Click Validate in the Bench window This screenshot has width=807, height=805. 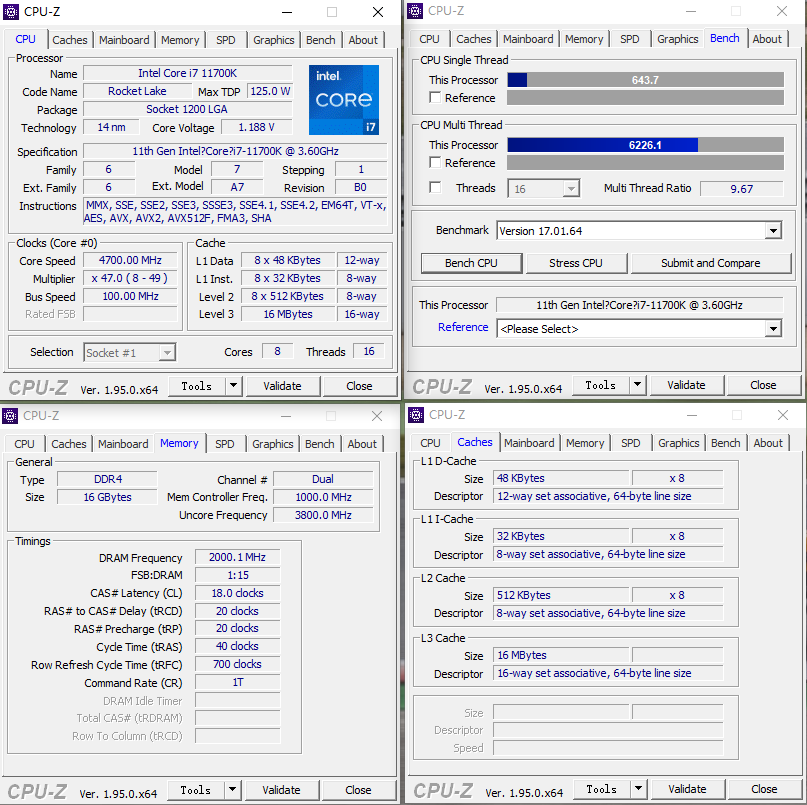point(687,384)
